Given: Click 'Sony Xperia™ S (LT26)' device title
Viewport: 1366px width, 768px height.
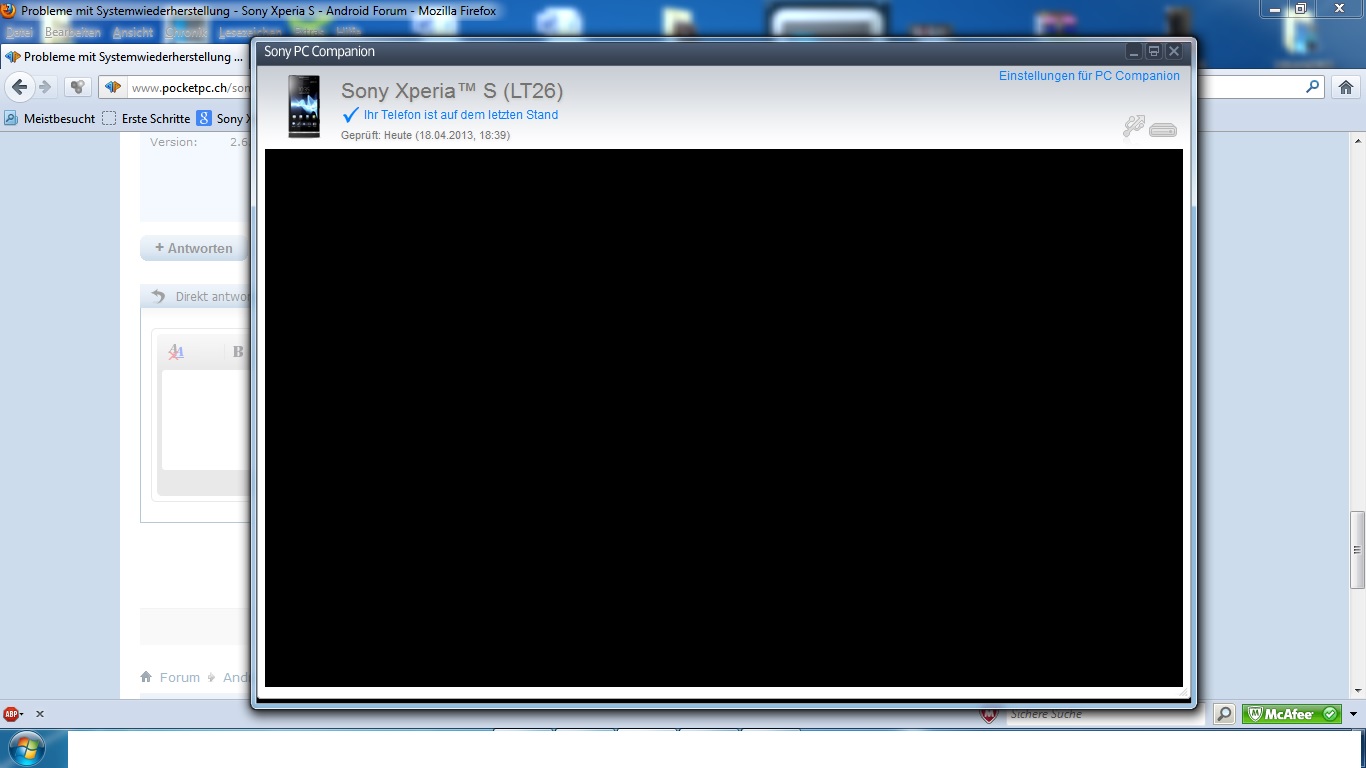Looking at the screenshot, I should click(452, 91).
